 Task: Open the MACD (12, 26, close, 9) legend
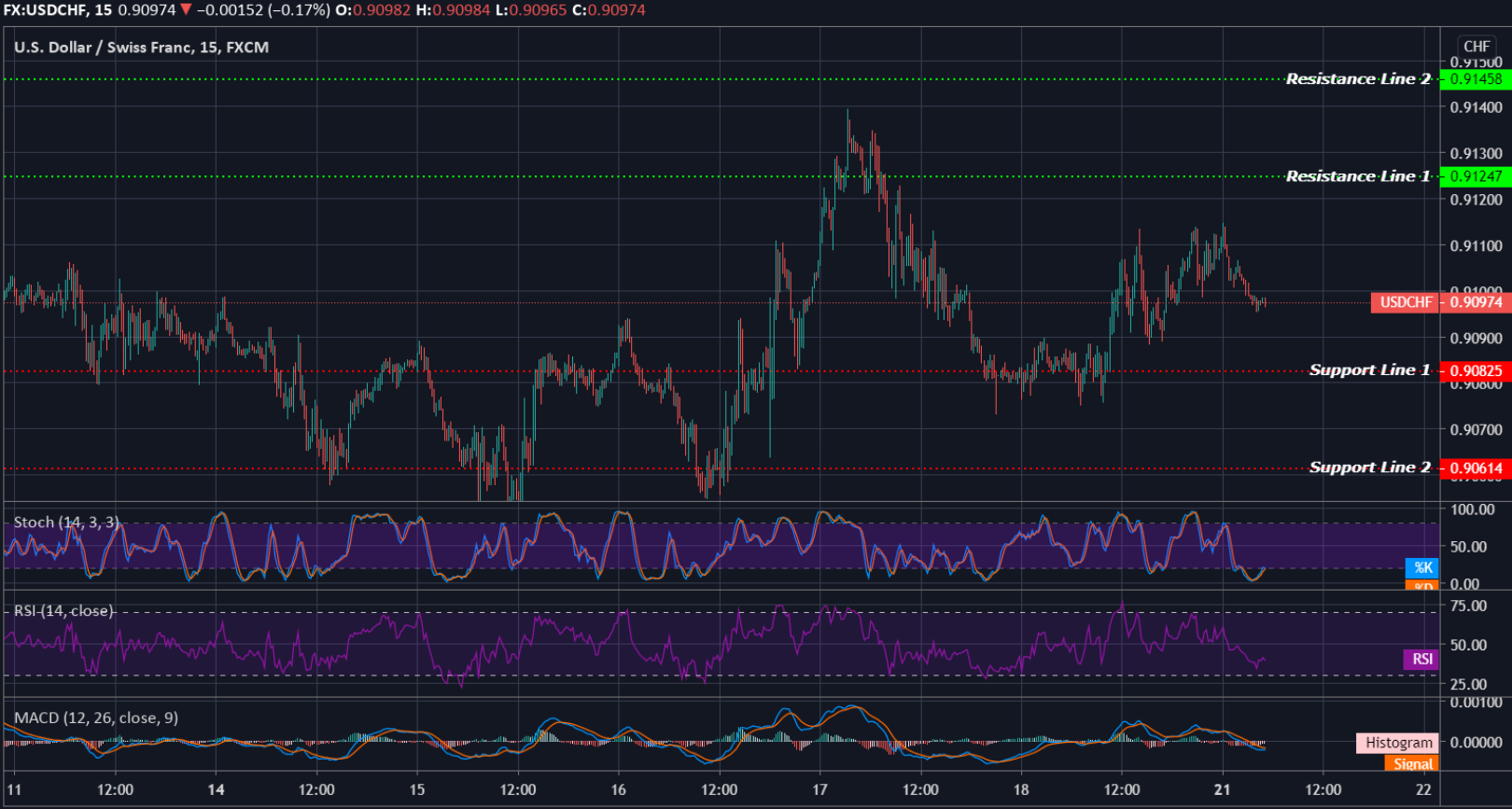click(96, 718)
